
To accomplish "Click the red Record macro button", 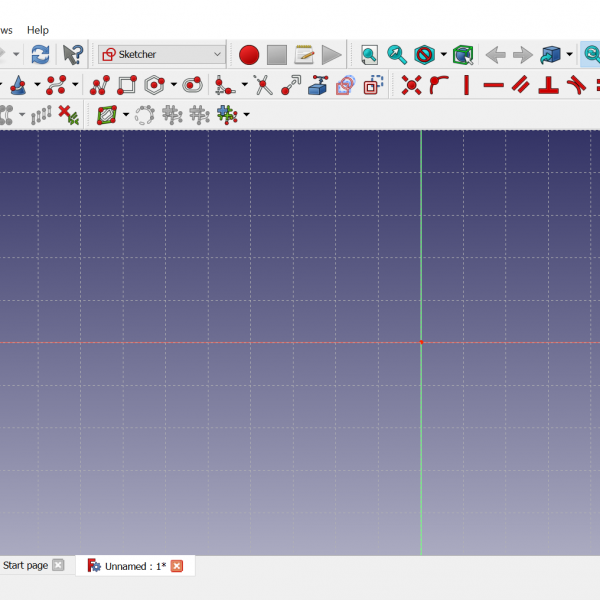I will pyautogui.click(x=249, y=54).
